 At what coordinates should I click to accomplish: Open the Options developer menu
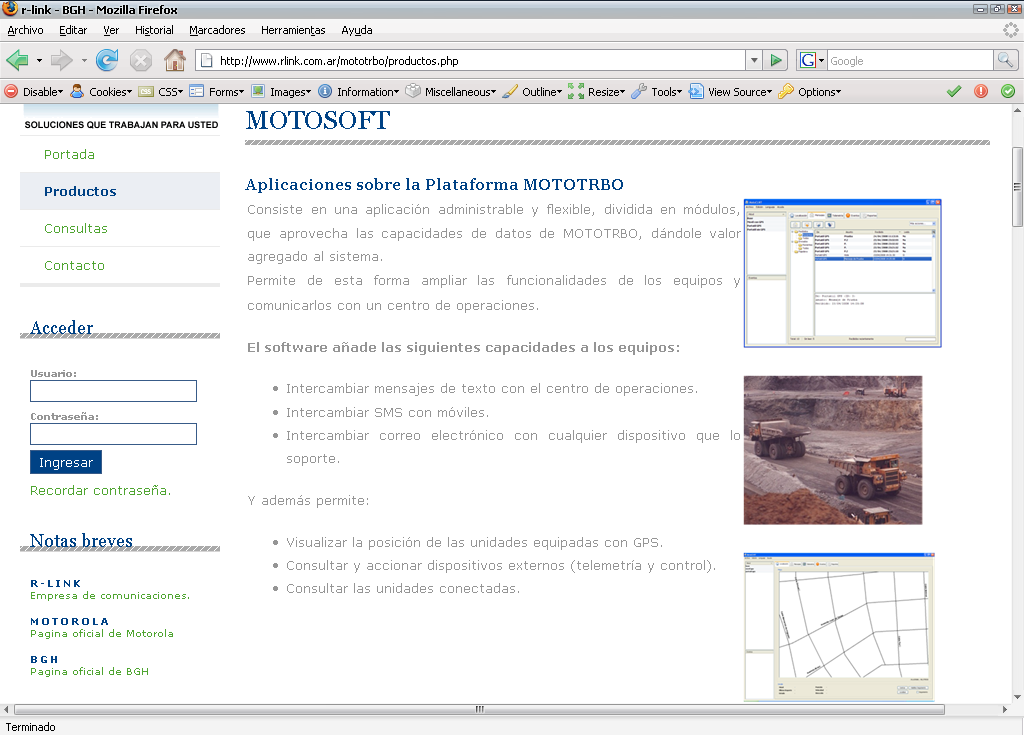tap(810, 91)
